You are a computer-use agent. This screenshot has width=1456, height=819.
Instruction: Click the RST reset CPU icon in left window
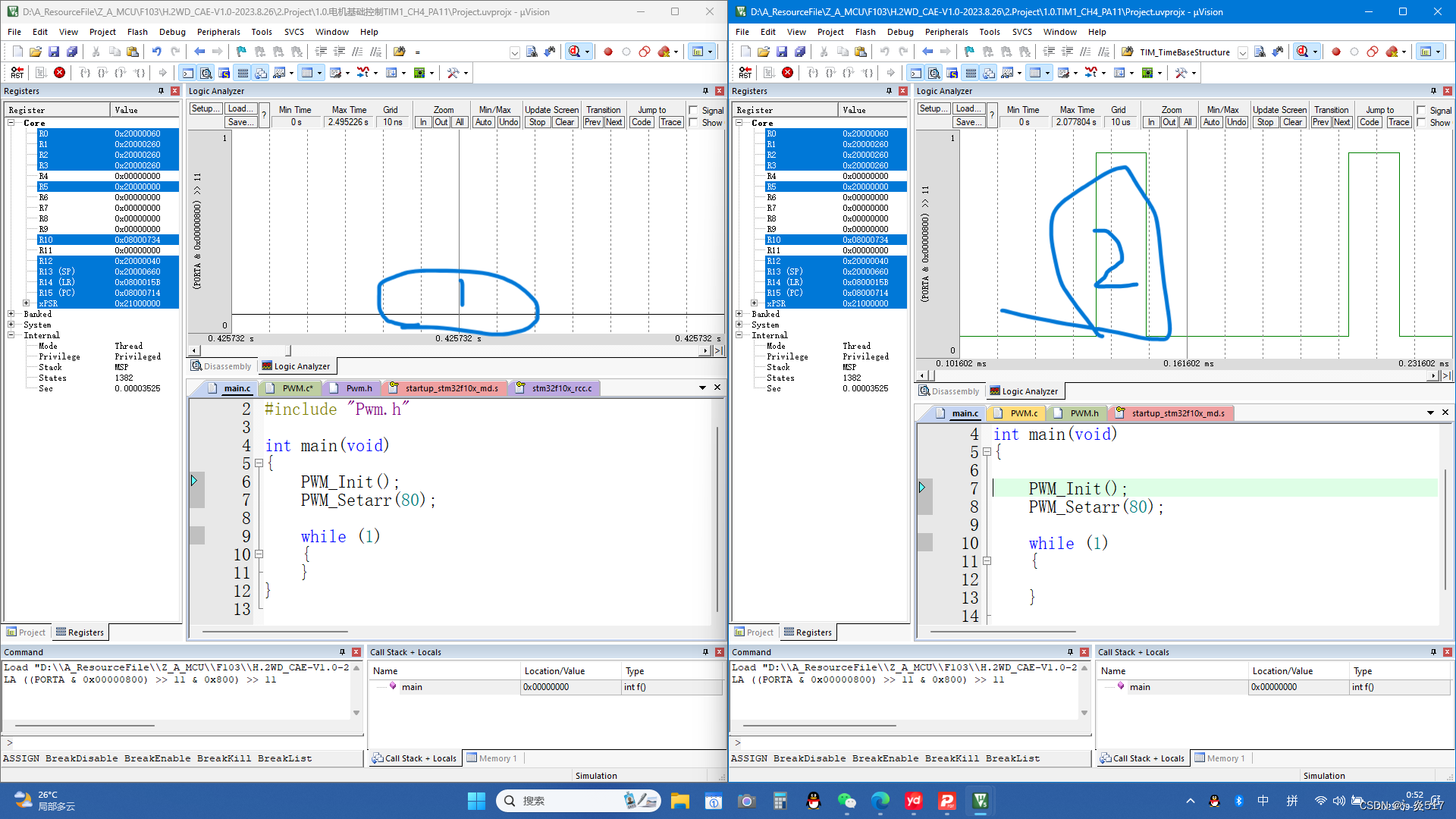tap(17, 73)
